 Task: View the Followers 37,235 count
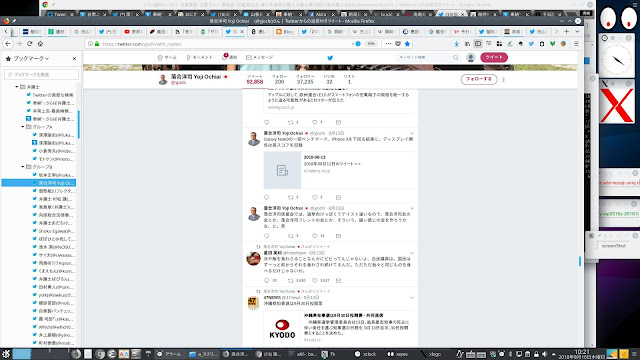click(305, 79)
